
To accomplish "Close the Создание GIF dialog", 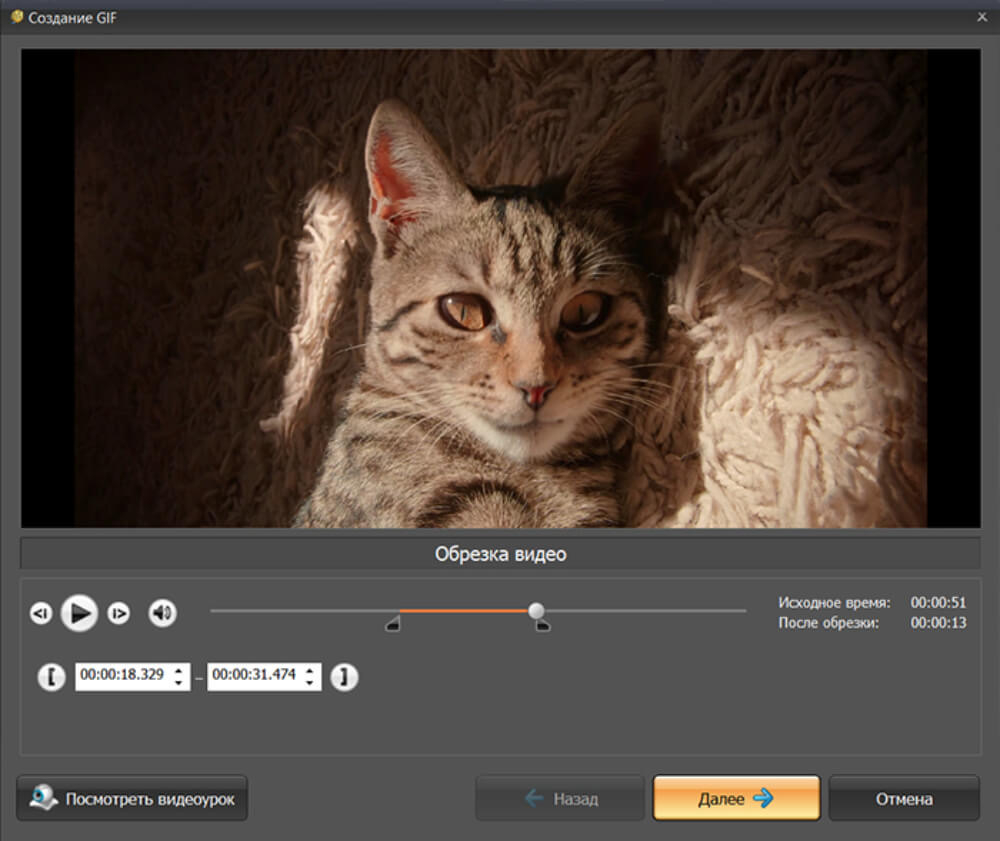I will (x=982, y=17).
